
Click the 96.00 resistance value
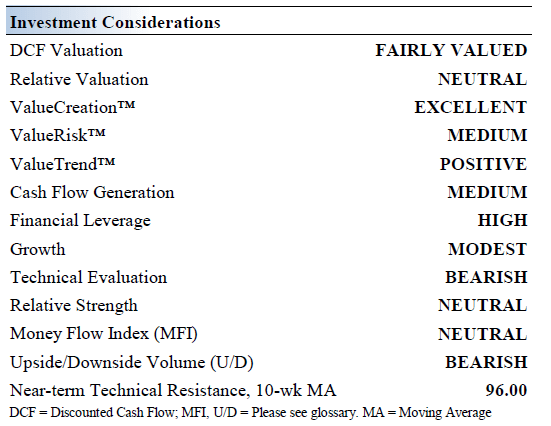tap(506, 390)
